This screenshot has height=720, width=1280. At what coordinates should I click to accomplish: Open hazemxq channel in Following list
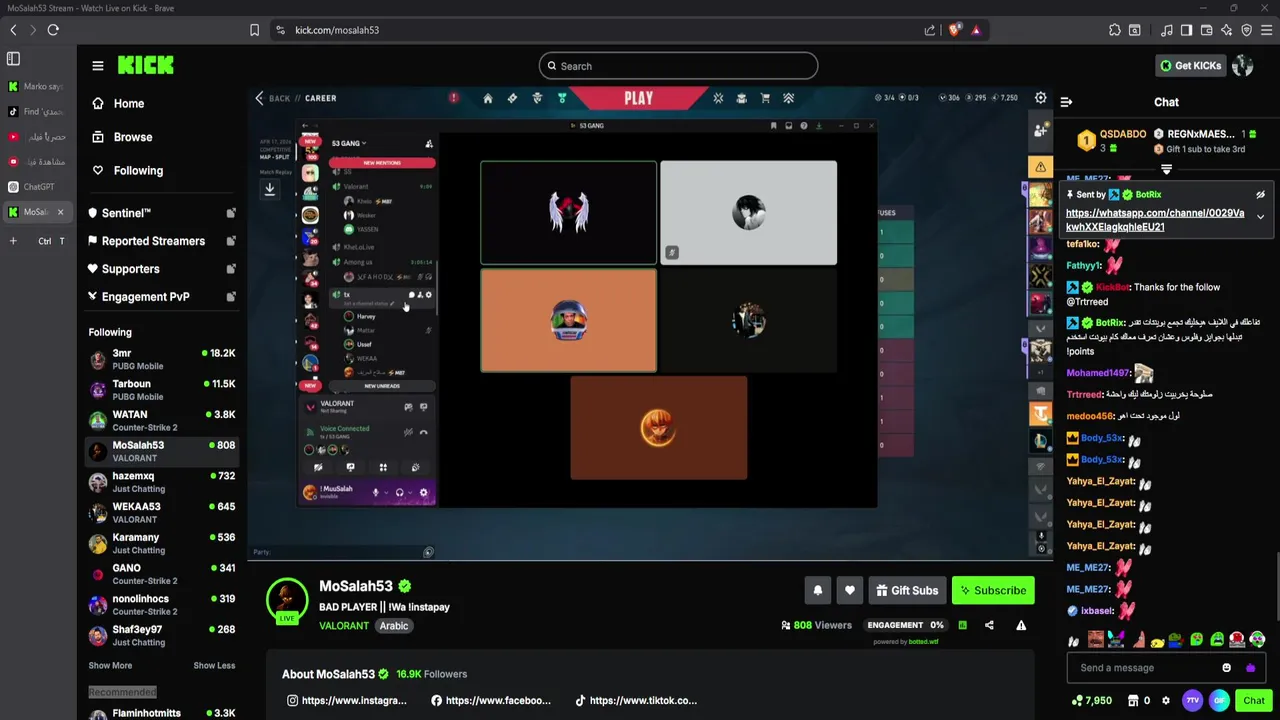point(162,482)
